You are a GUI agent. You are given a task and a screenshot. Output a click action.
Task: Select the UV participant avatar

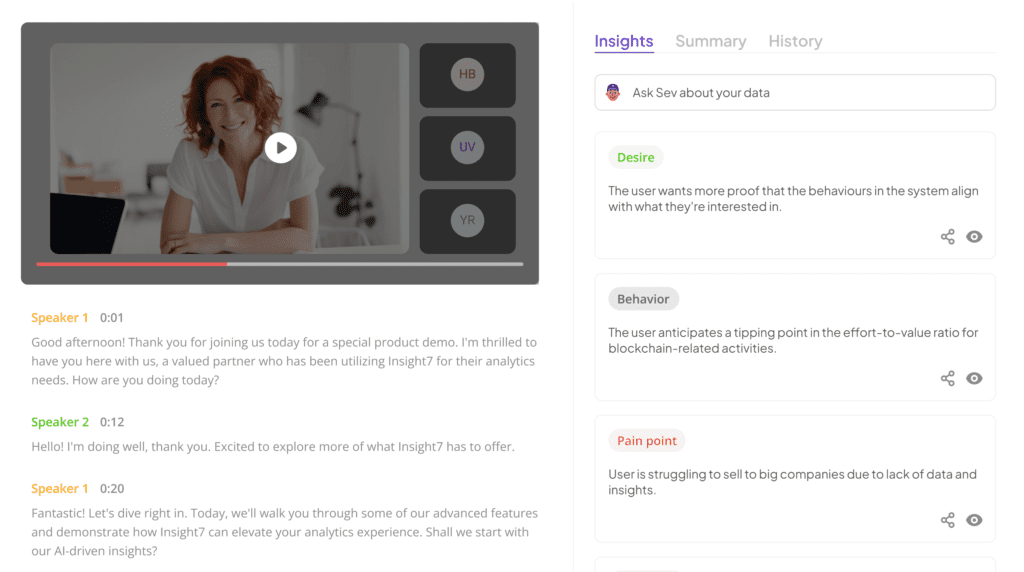pos(467,148)
